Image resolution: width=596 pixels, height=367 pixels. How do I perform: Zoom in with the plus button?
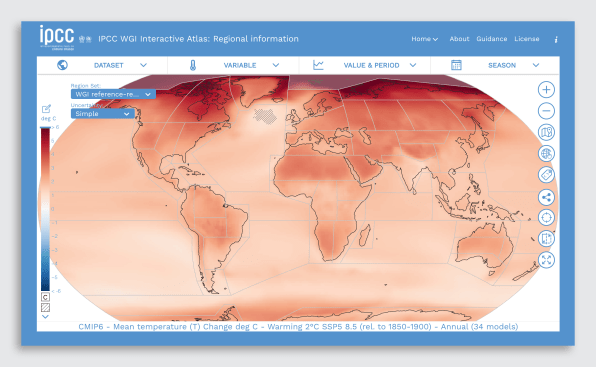point(546,90)
